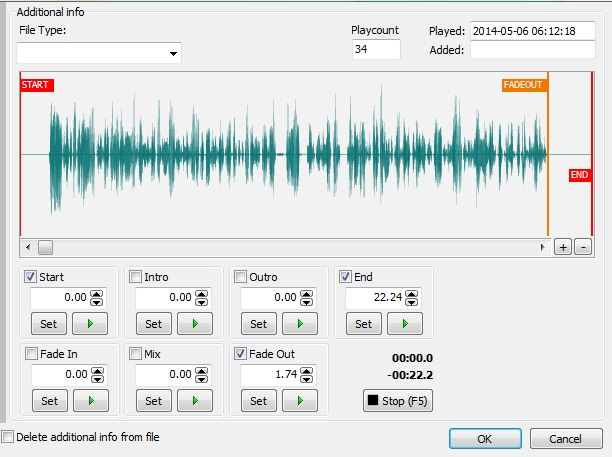
Task: Decrease Mix value with down spinner
Action: pos(201,379)
